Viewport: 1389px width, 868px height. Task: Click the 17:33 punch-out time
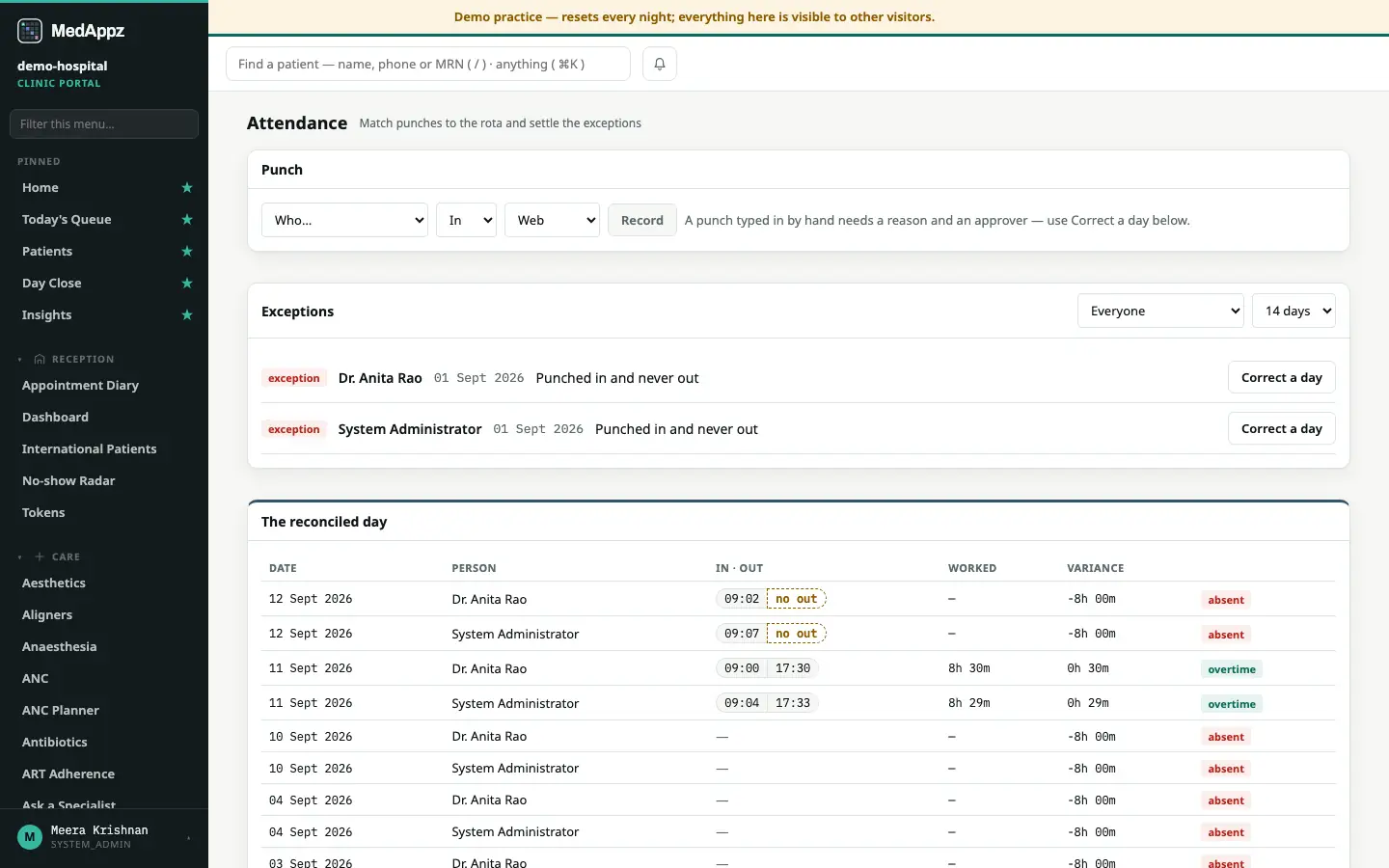[x=793, y=703]
